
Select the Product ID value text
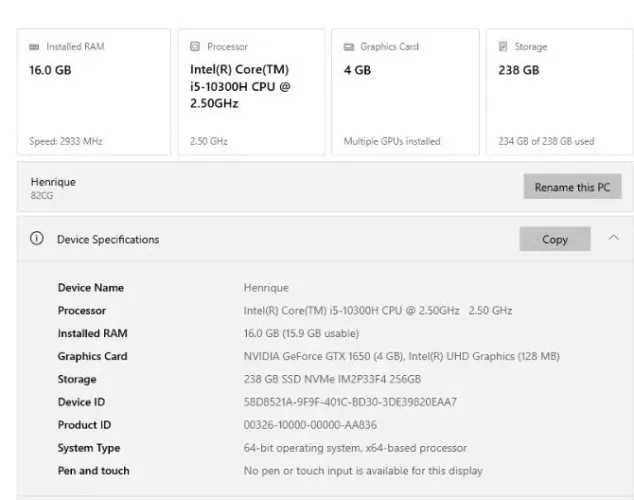coord(310,425)
